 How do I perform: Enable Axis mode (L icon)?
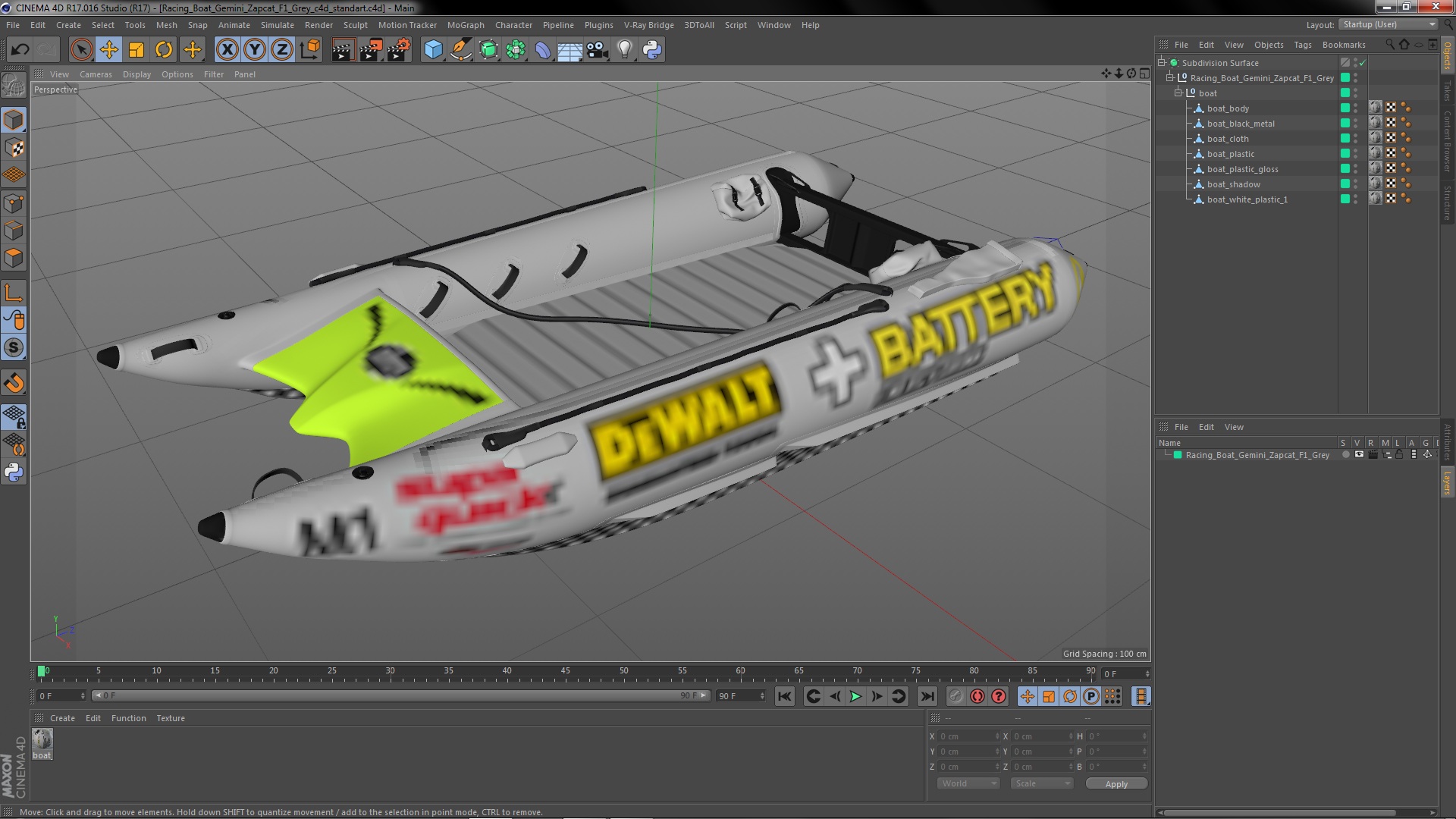[x=14, y=293]
